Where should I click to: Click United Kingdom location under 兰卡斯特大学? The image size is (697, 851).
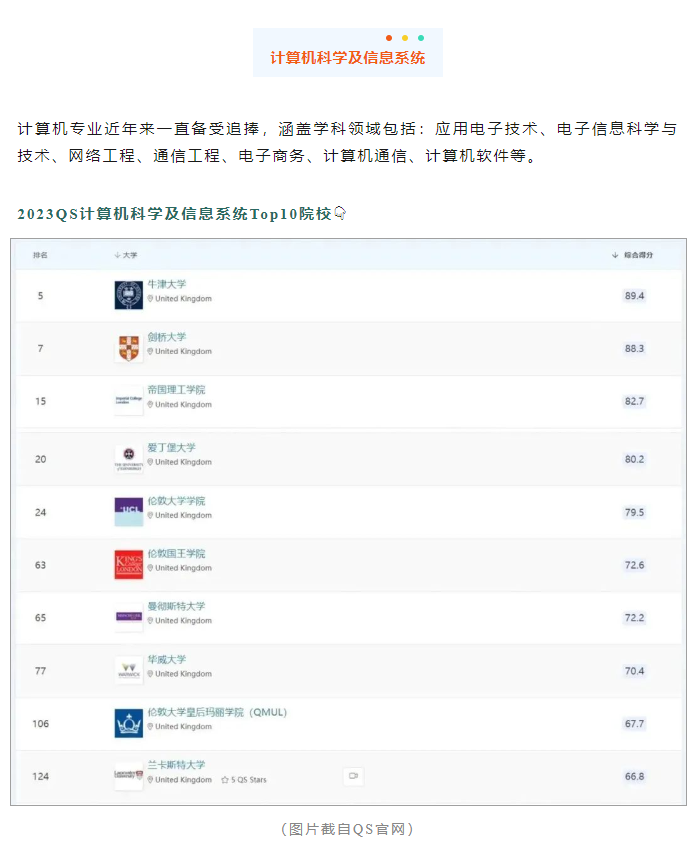click(x=180, y=780)
